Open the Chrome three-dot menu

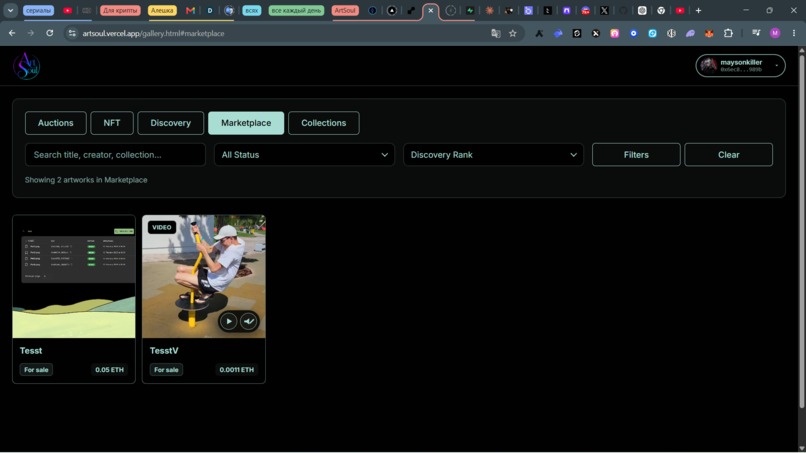[794, 33]
